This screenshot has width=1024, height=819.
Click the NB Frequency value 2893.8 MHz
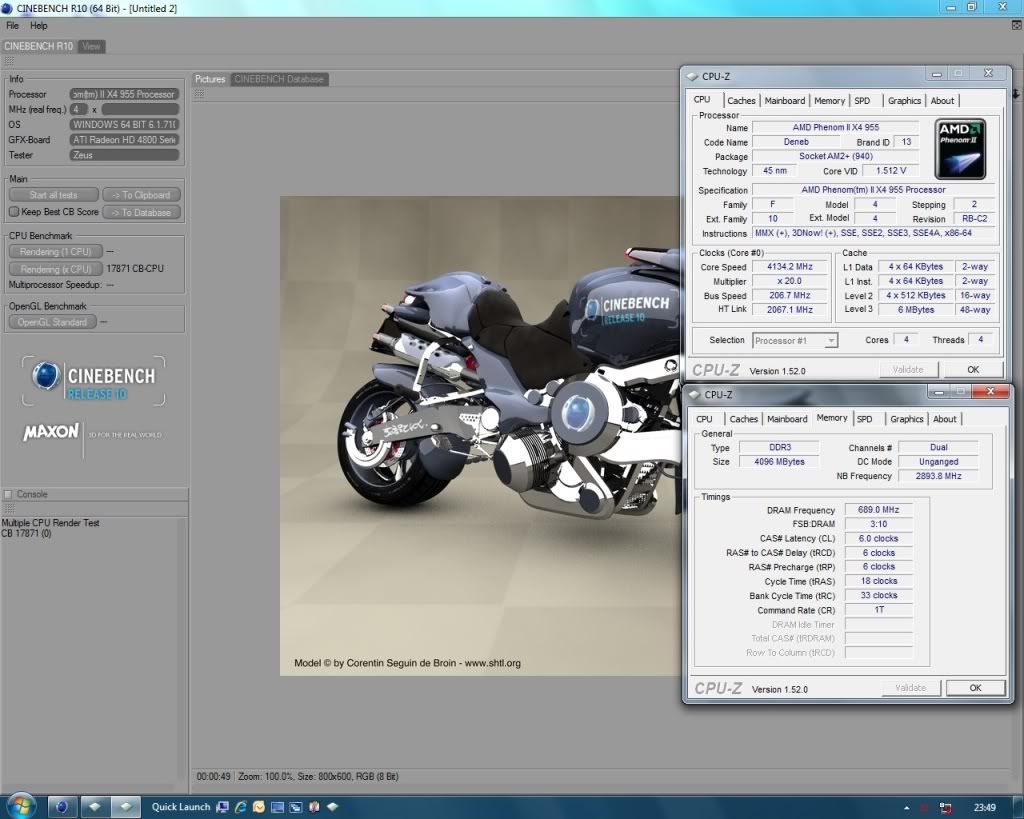(938, 476)
